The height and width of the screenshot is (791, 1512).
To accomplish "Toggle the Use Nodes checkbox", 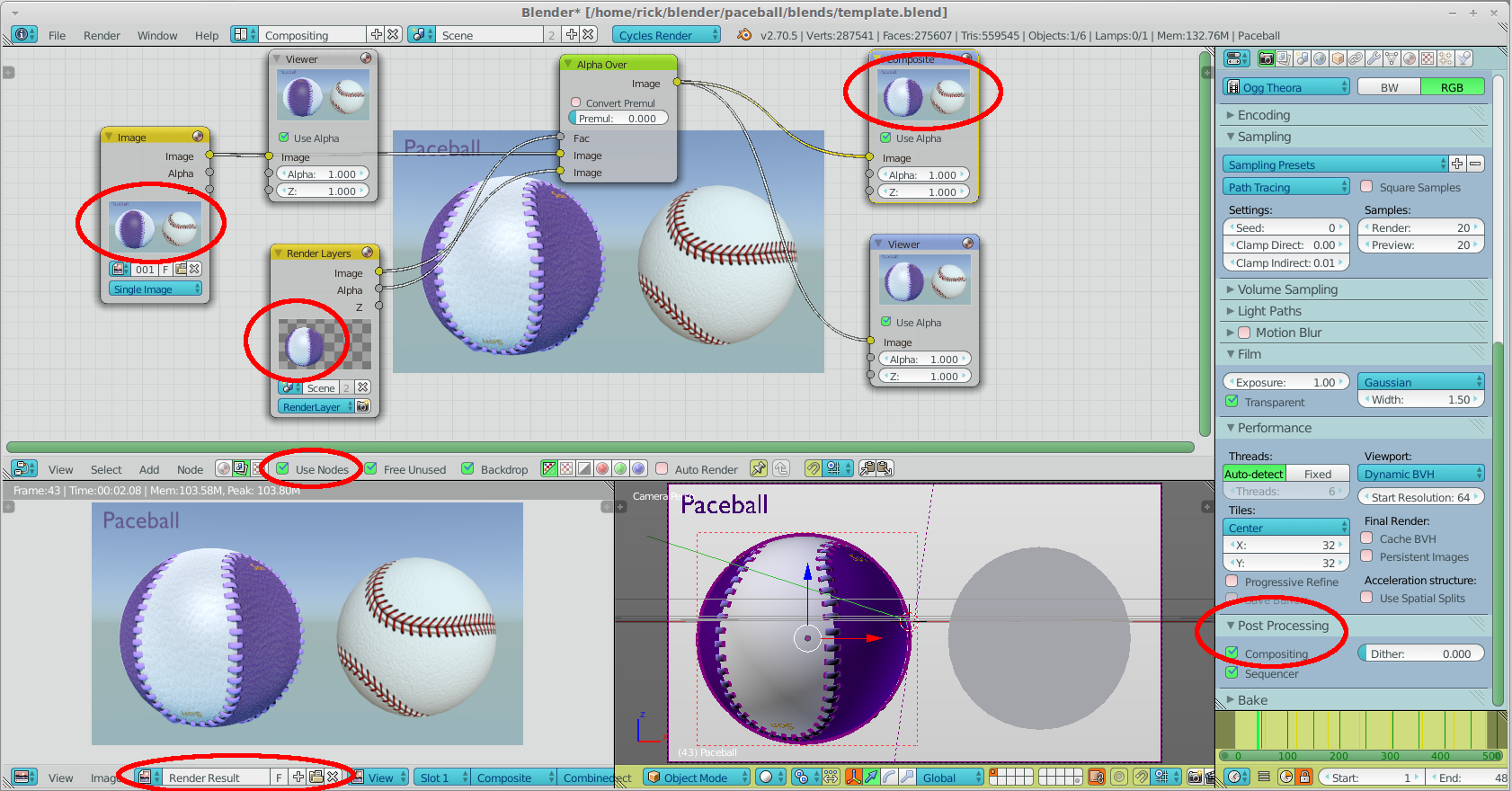I will [282, 469].
